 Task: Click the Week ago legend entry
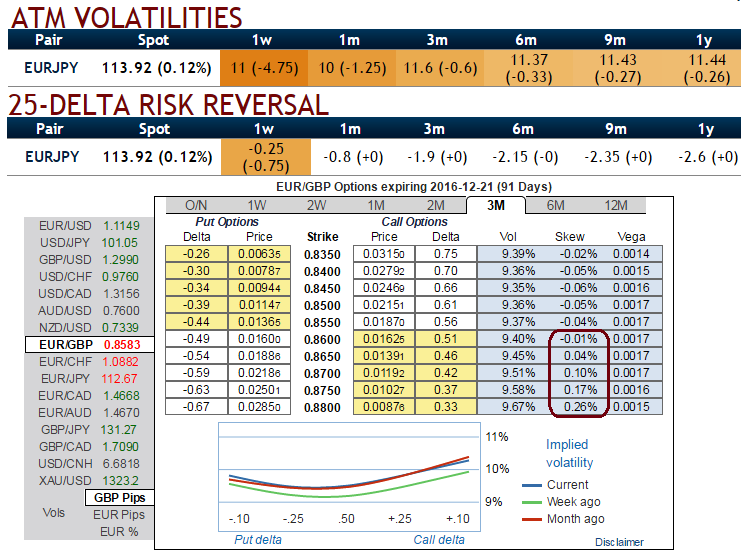point(561,502)
